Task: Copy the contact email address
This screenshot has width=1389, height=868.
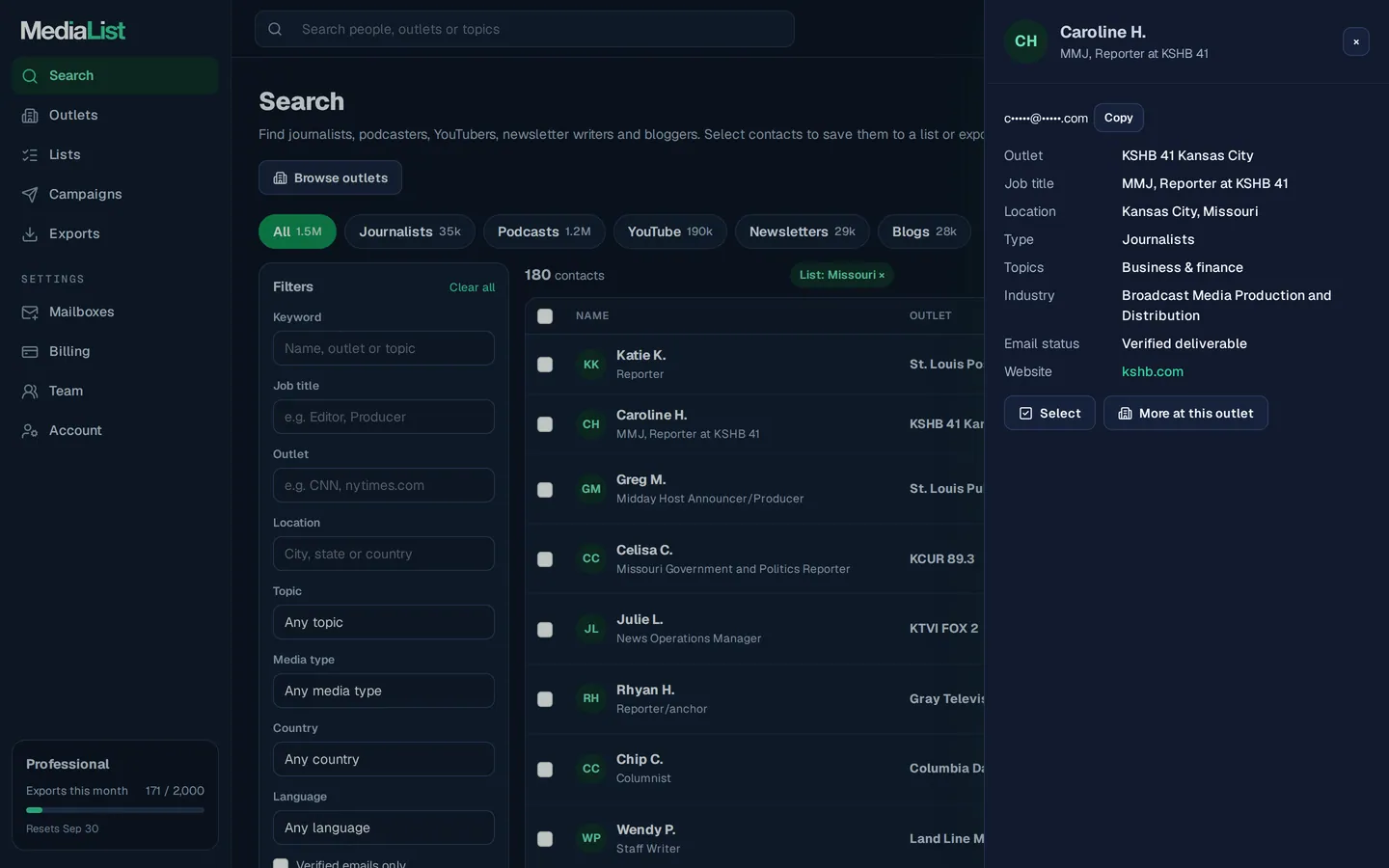Action: point(1119,118)
